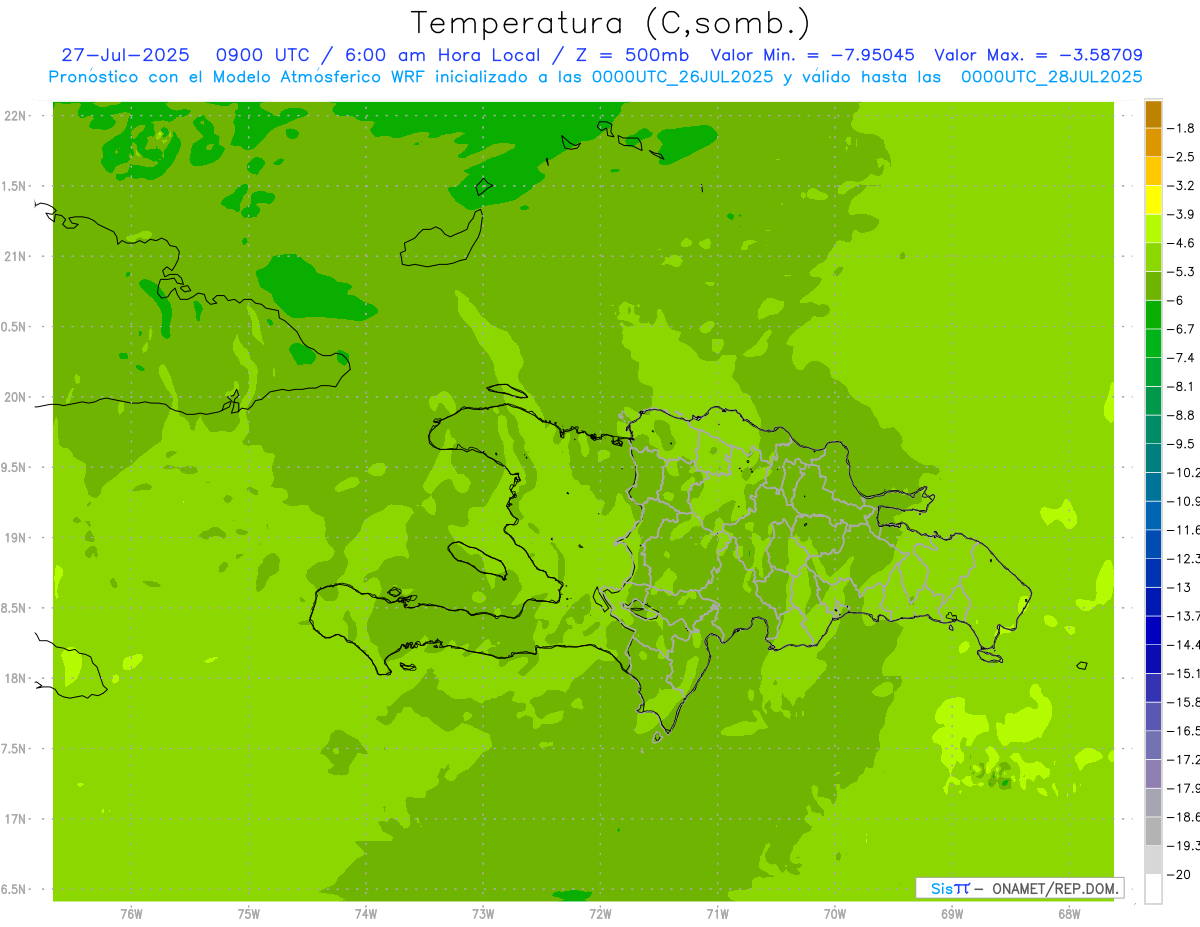This screenshot has width=1200, height=927.
Task: Pick the blue swatch between -13.7 and -14.4
Action: coord(1154,630)
